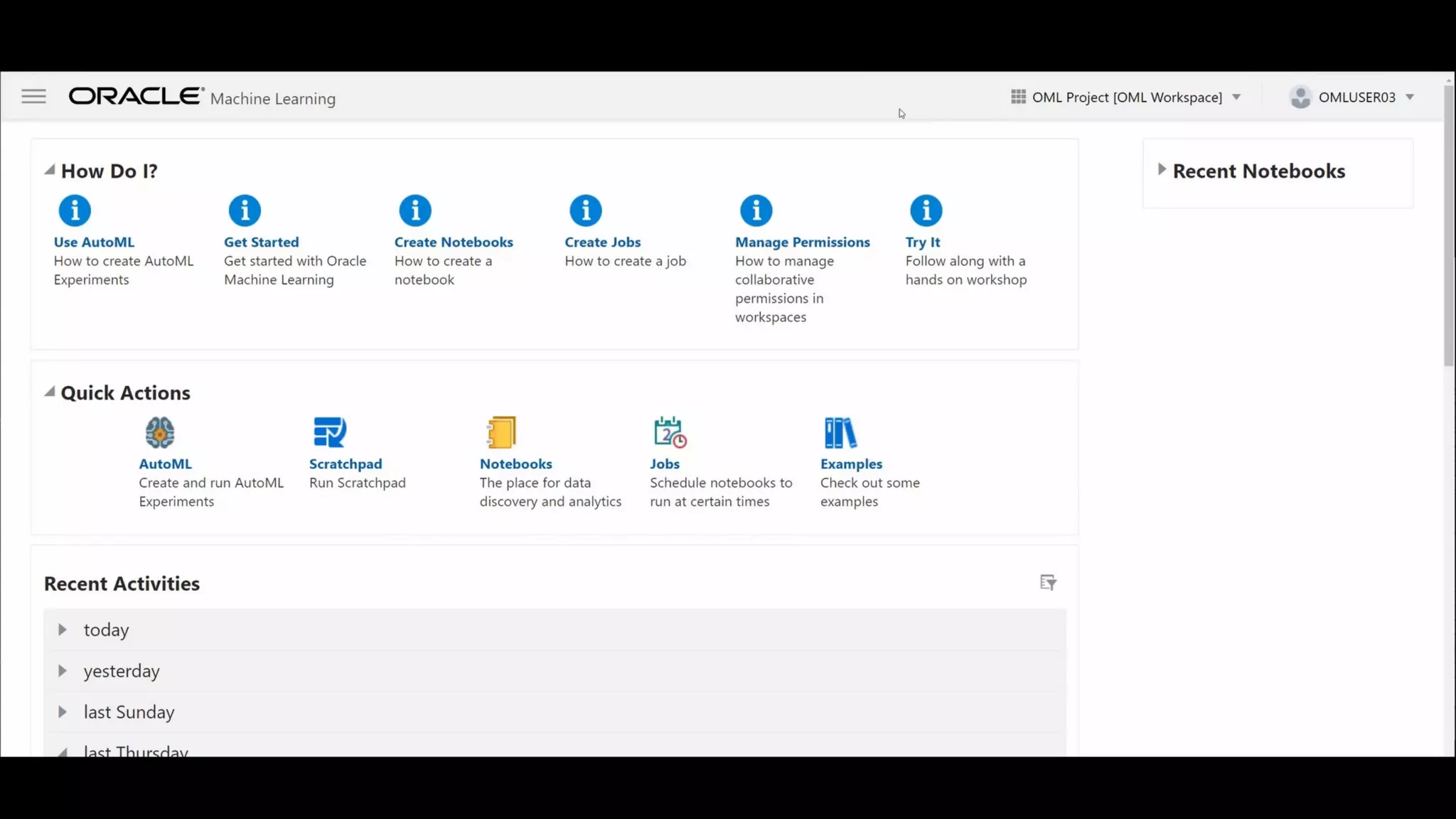Open Recent Activities filter icon
Image resolution: width=1456 pixels, height=819 pixels.
pos(1048,583)
